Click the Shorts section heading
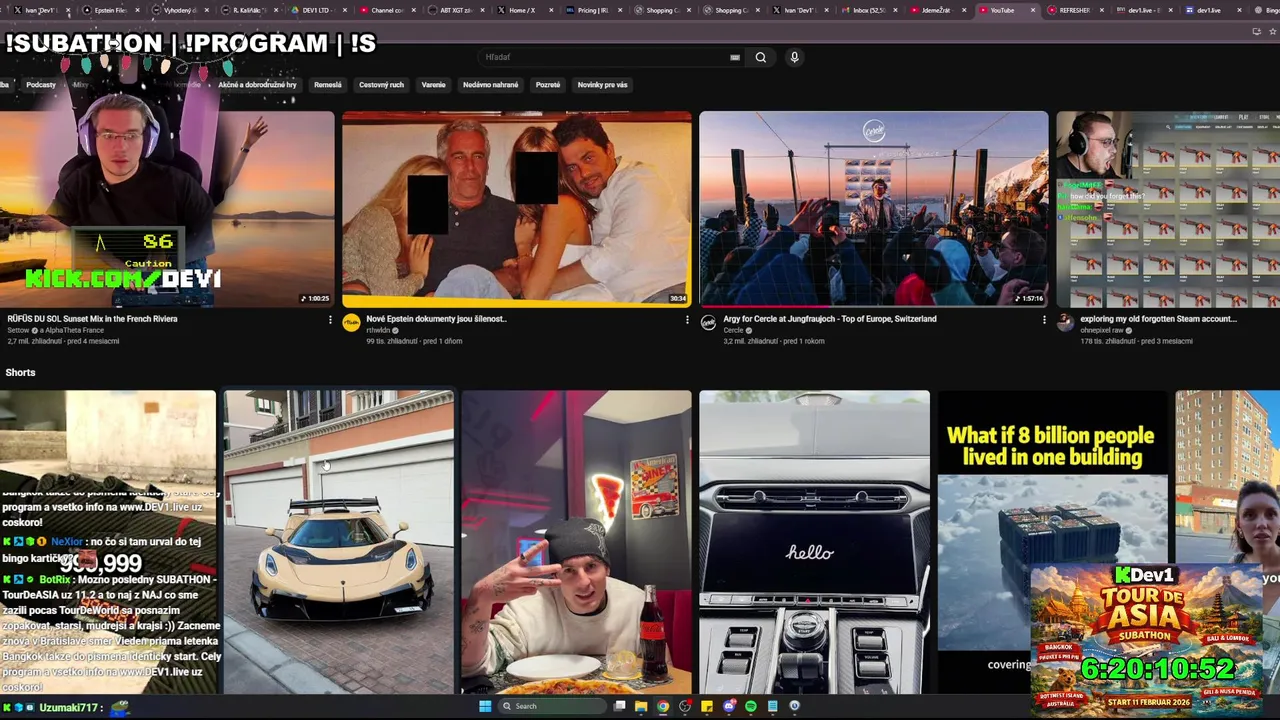Image resolution: width=1280 pixels, height=720 pixels. pyautogui.click(x=20, y=372)
